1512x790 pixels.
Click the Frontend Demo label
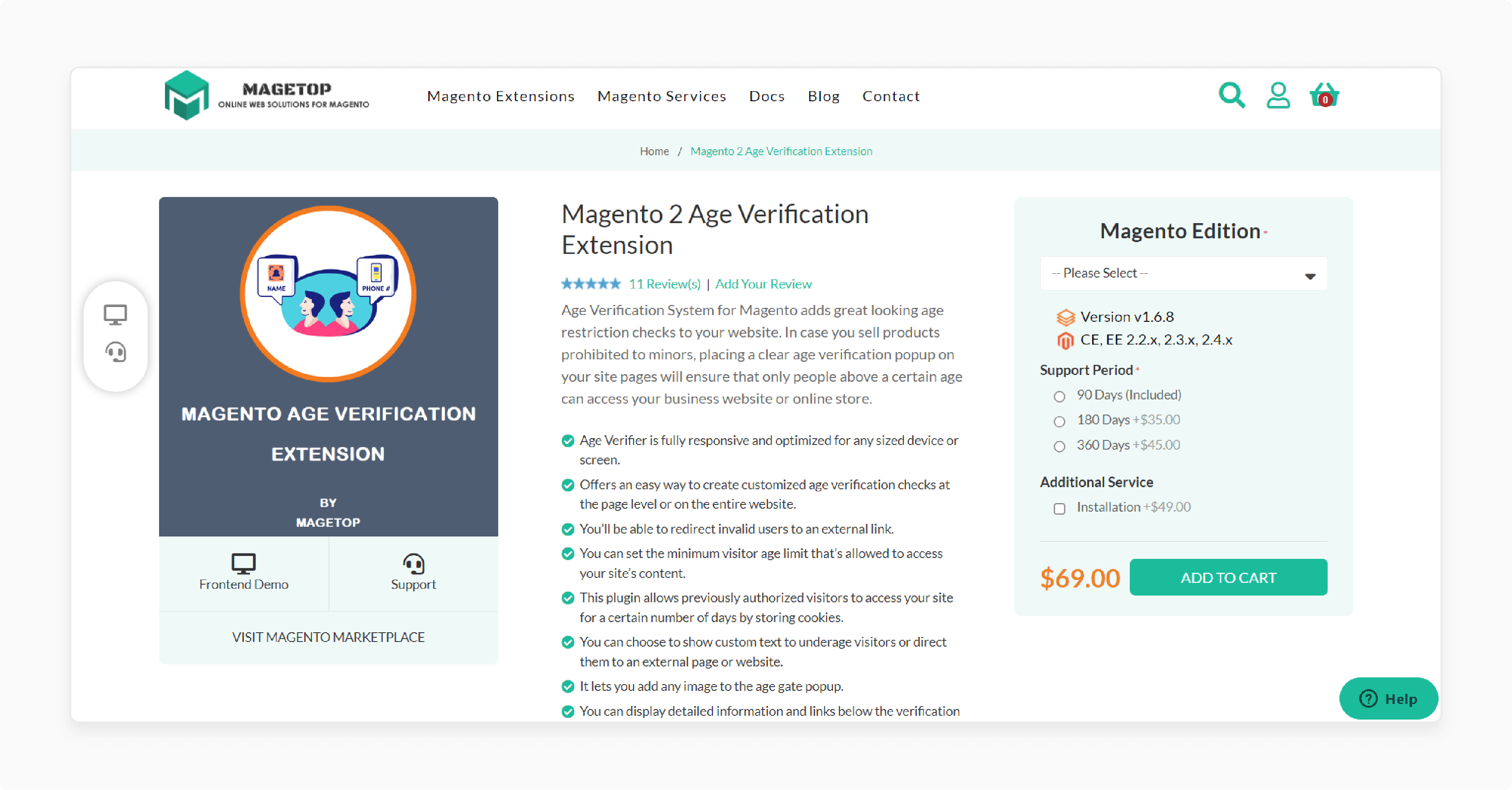coord(243,585)
